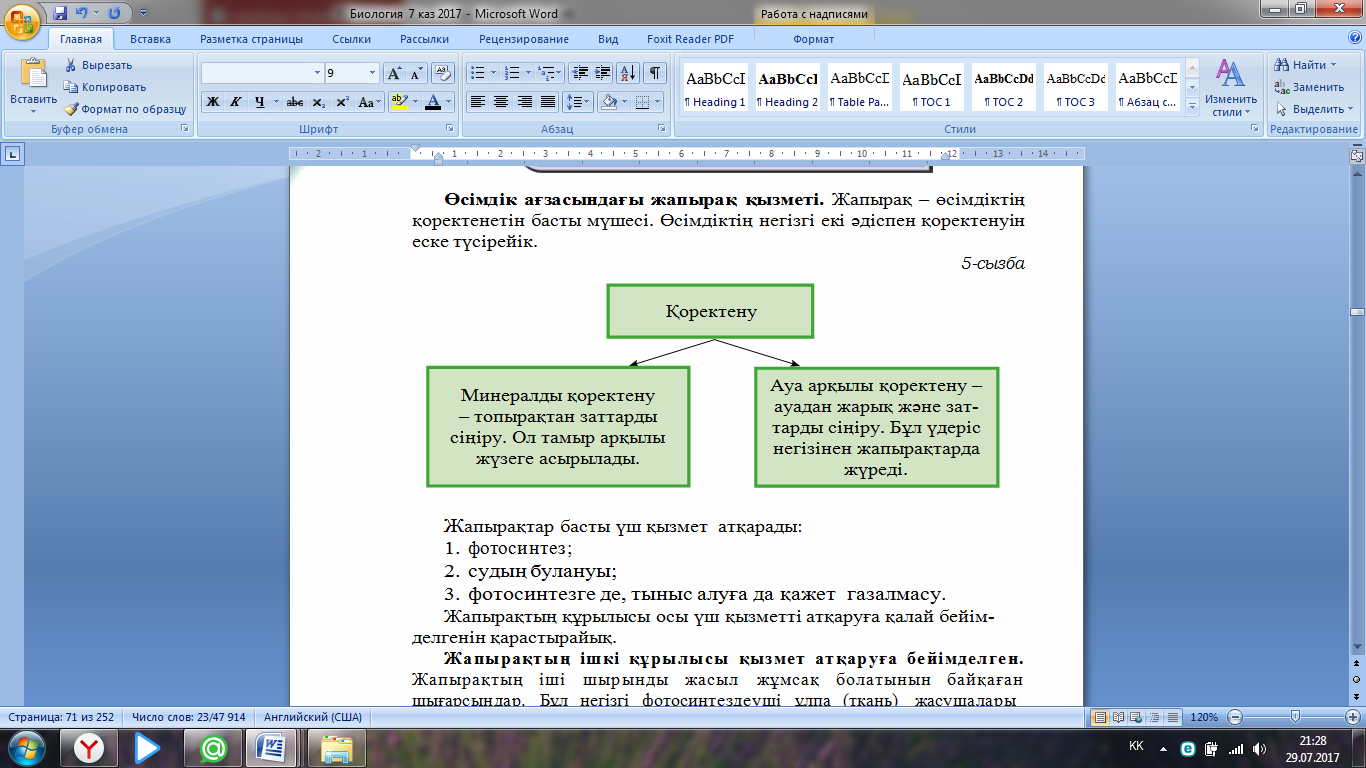
Task: Click the Вставить paste button
Action: (33, 87)
